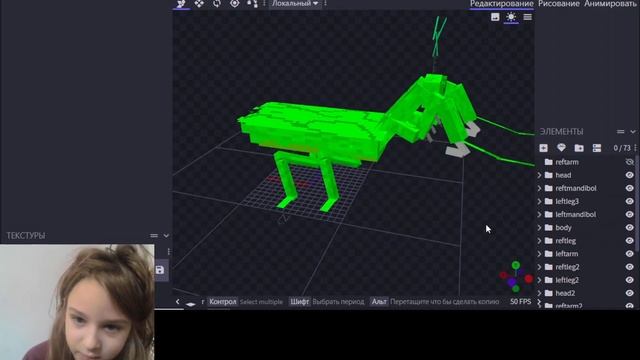Expand the leftleg2 group
640x360 pixels.
pos(540,280)
